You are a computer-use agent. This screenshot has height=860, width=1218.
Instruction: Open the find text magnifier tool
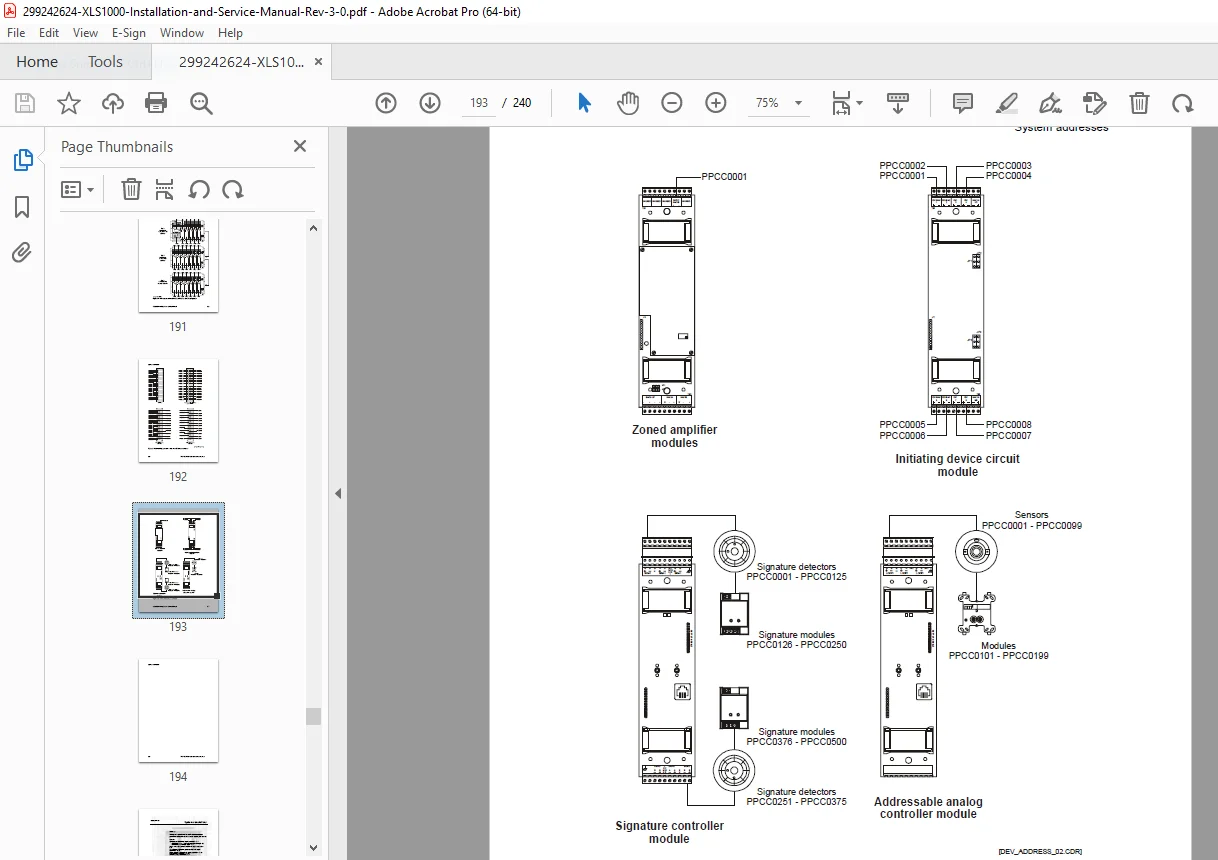(201, 103)
